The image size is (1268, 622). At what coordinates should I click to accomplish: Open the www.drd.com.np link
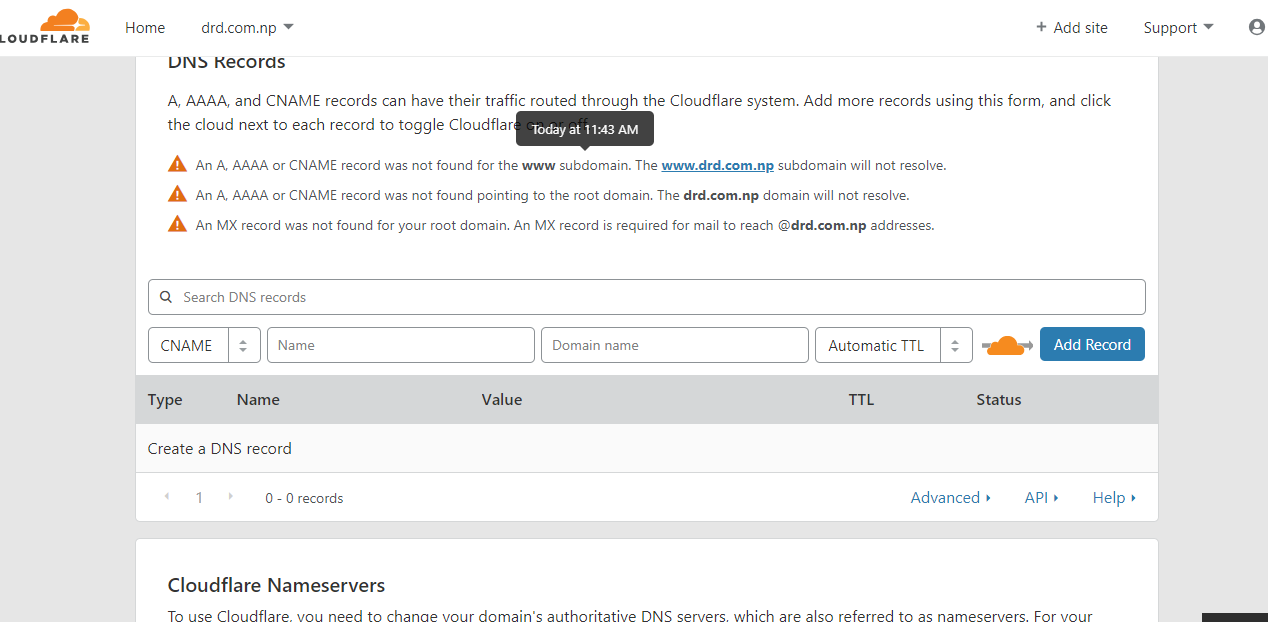[x=718, y=165]
